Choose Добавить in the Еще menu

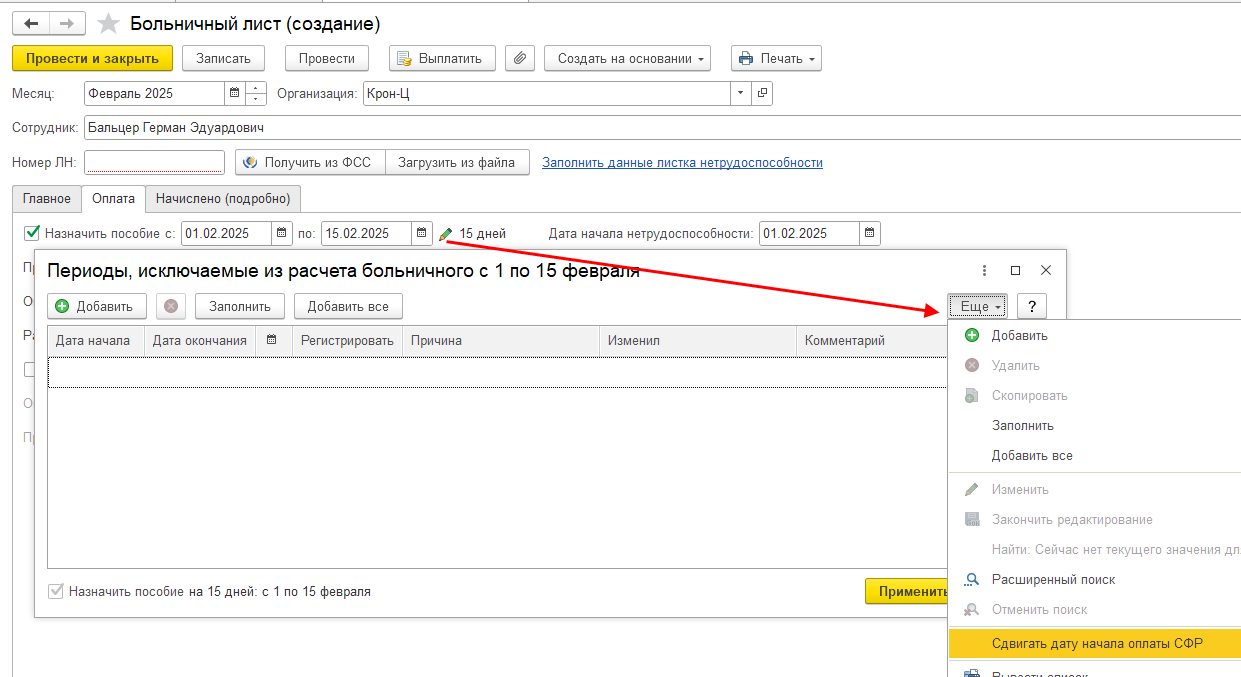(1095, 335)
